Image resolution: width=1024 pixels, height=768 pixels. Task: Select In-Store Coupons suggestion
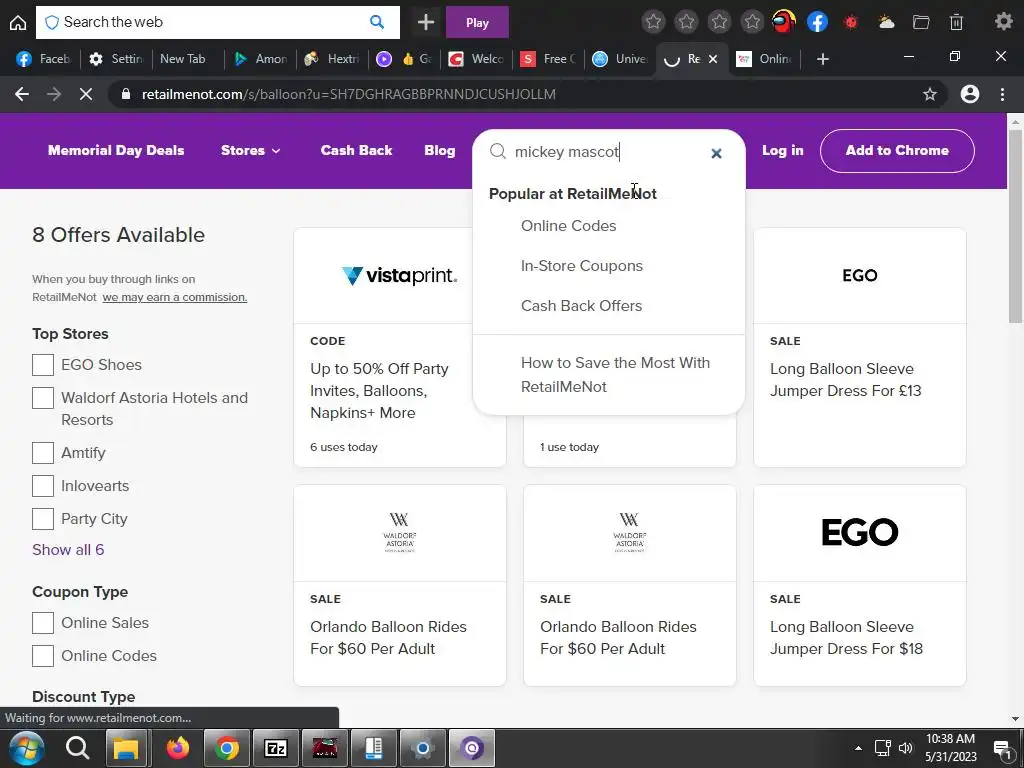[x=581, y=266]
